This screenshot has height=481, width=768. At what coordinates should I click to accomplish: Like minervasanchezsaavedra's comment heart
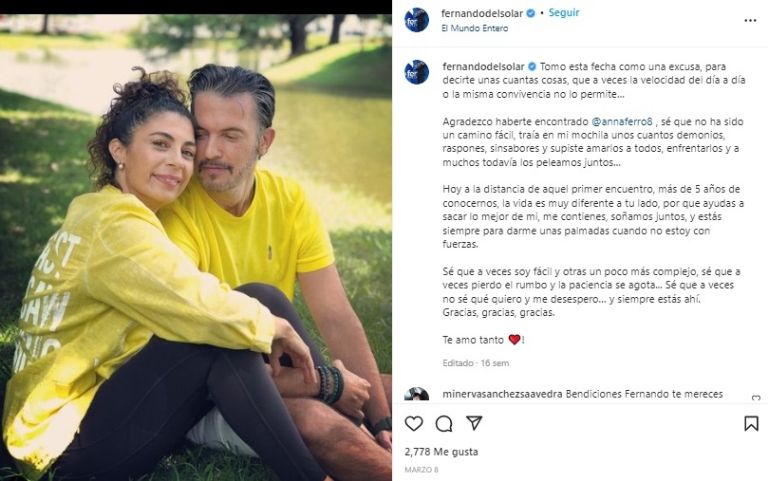[756, 397]
